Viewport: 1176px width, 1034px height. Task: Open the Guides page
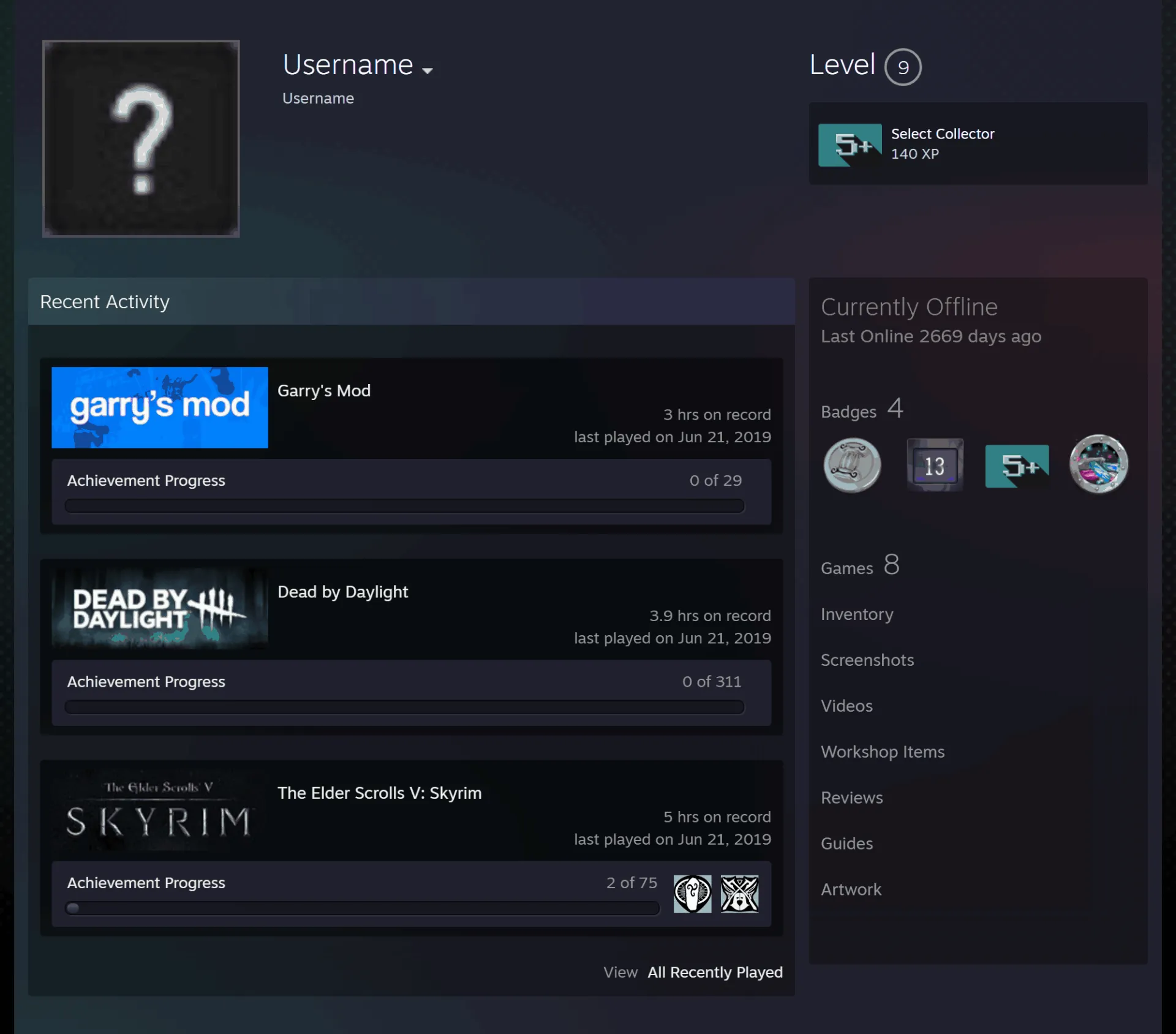(x=846, y=843)
